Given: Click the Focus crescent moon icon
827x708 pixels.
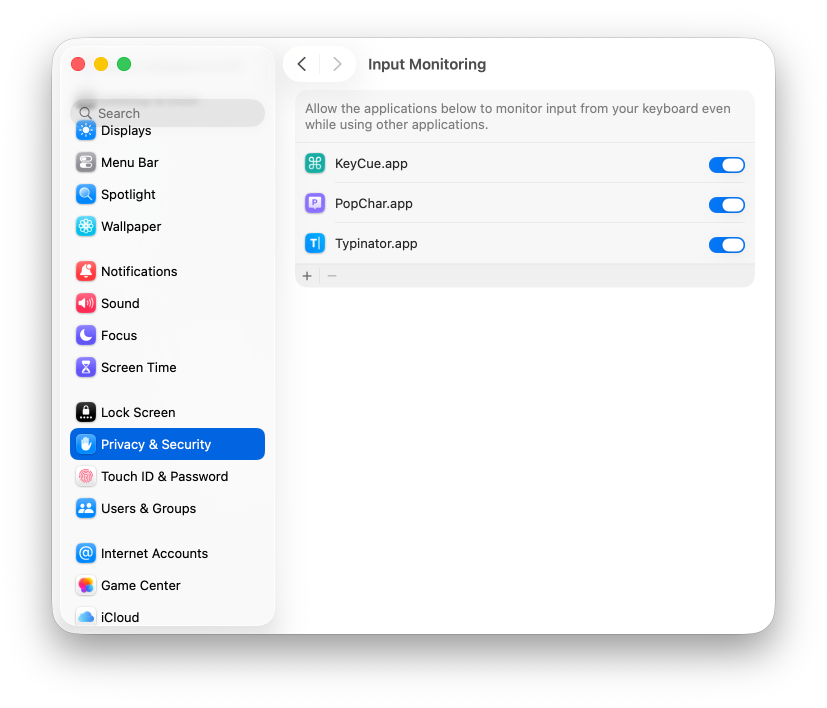Looking at the screenshot, I should 86,335.
